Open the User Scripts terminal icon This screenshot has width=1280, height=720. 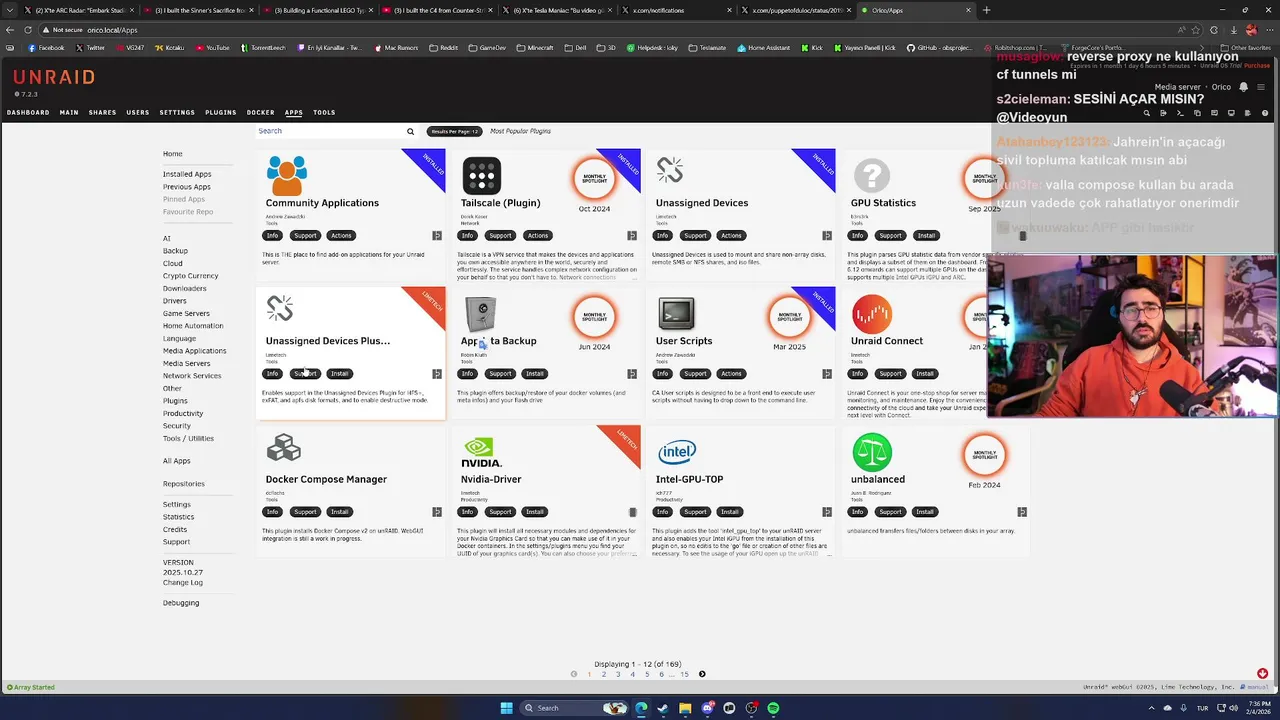click(x=676, y=314)
